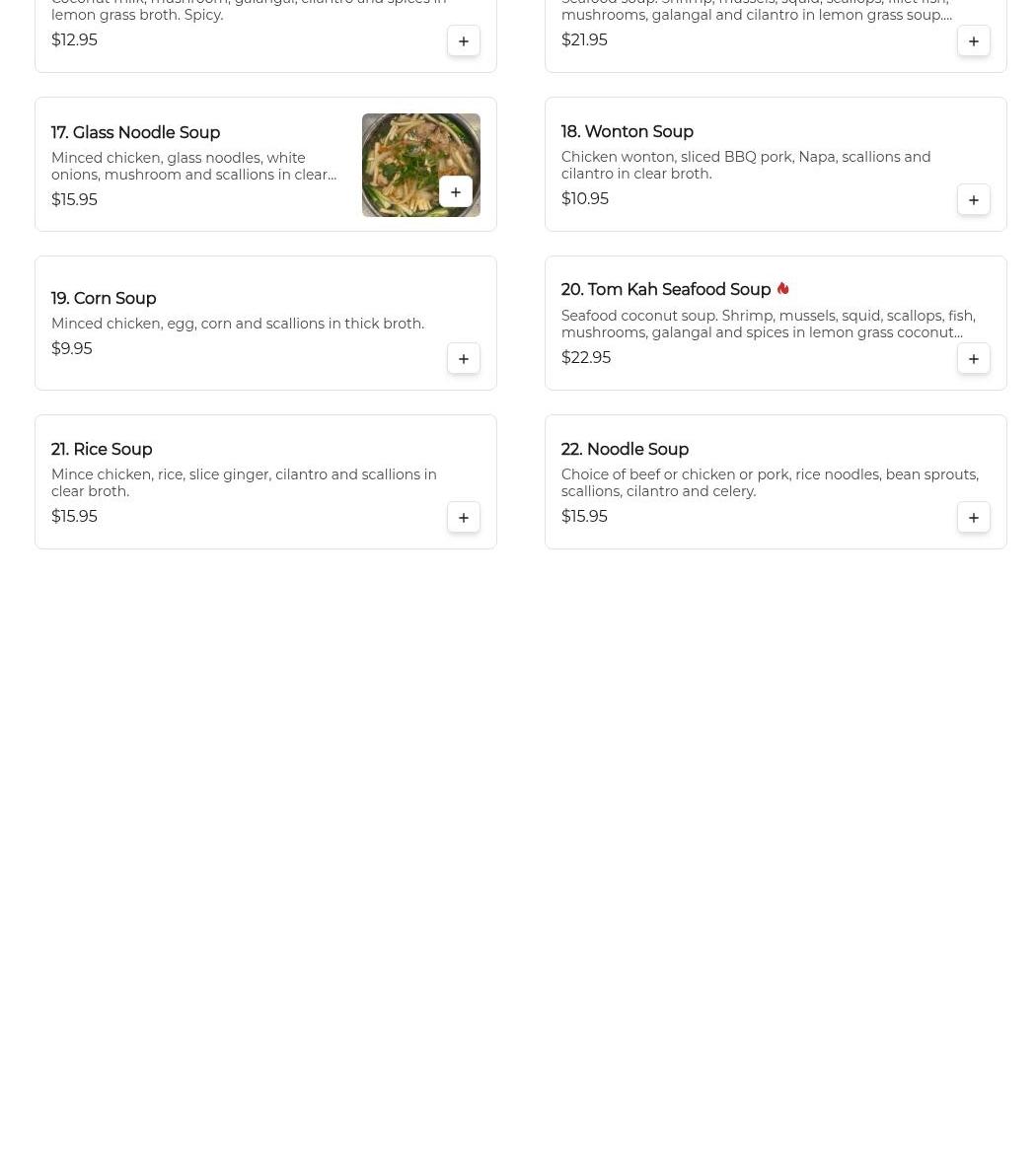Viewport: 1036px width, 1162px height.
Task: Select the 19. Corn Soup title
Action: 104,299
